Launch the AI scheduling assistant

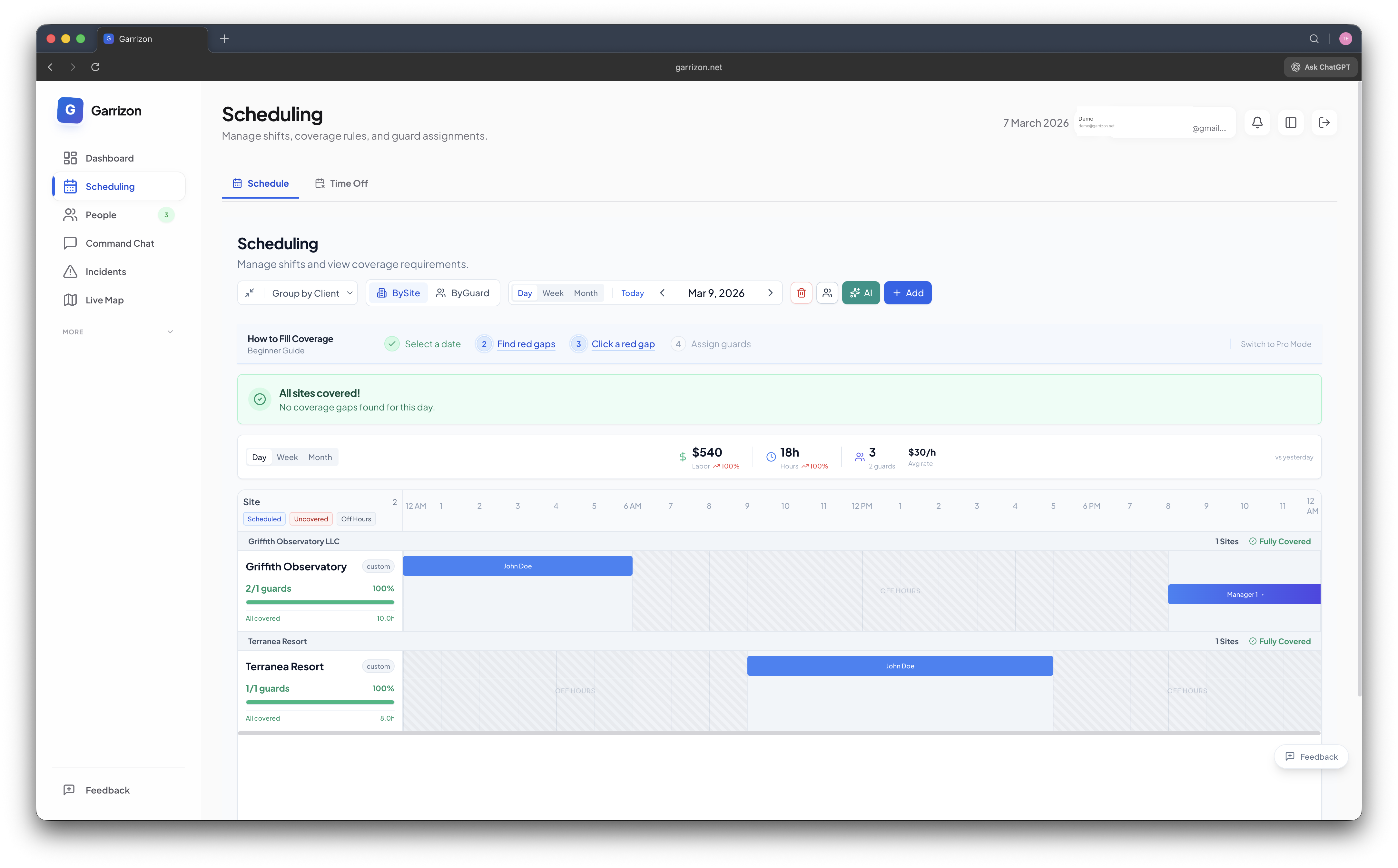tap(861, 293)
